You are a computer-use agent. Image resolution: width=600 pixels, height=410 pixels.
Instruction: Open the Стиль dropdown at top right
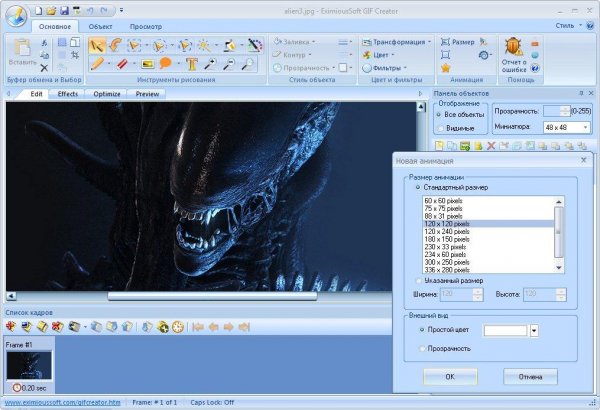[568, 25]
